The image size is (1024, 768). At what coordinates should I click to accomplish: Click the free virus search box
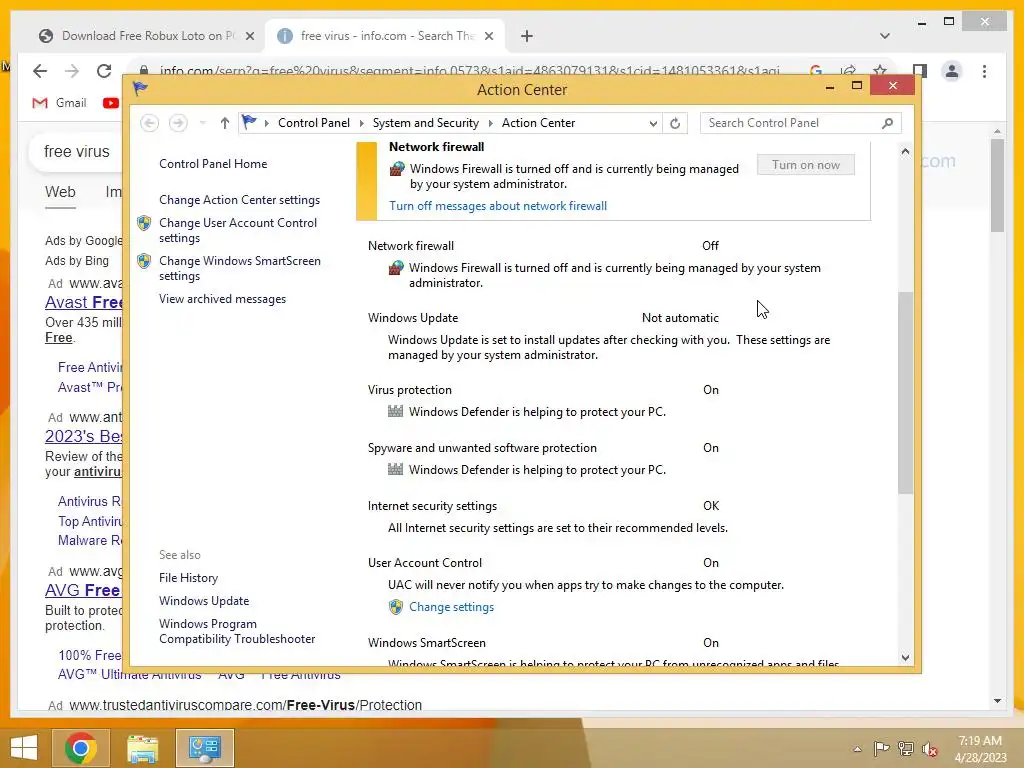point(77,152)
